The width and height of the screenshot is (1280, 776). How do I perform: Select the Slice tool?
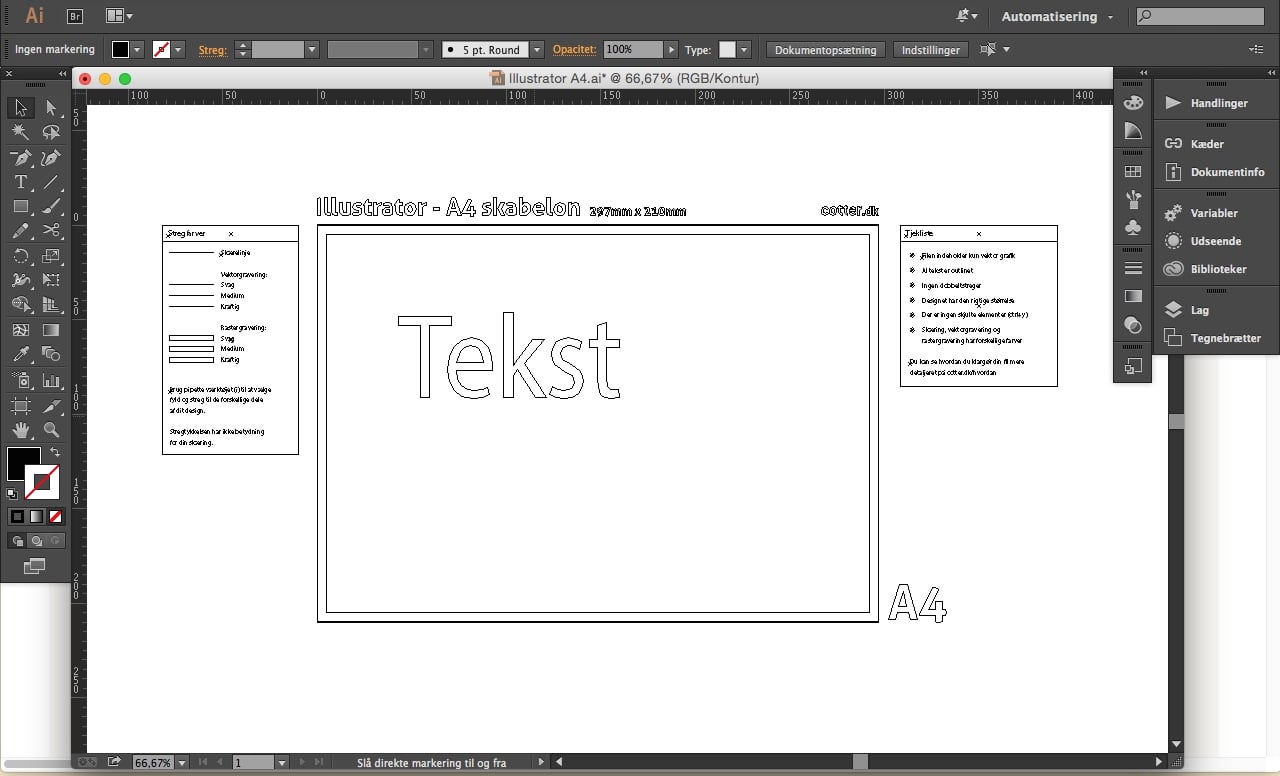point(51,405)
